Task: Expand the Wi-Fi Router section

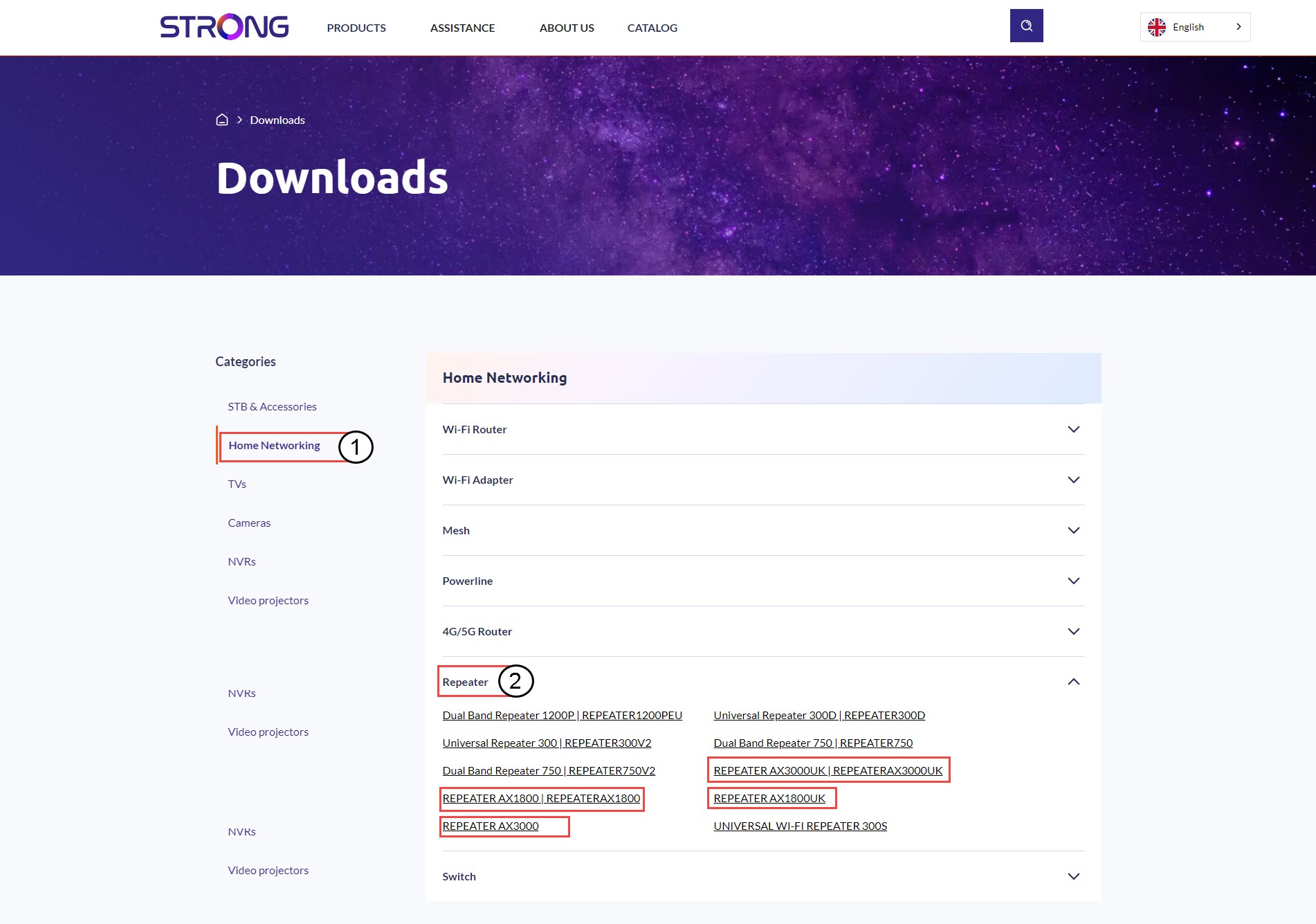Action: (763, 429)
